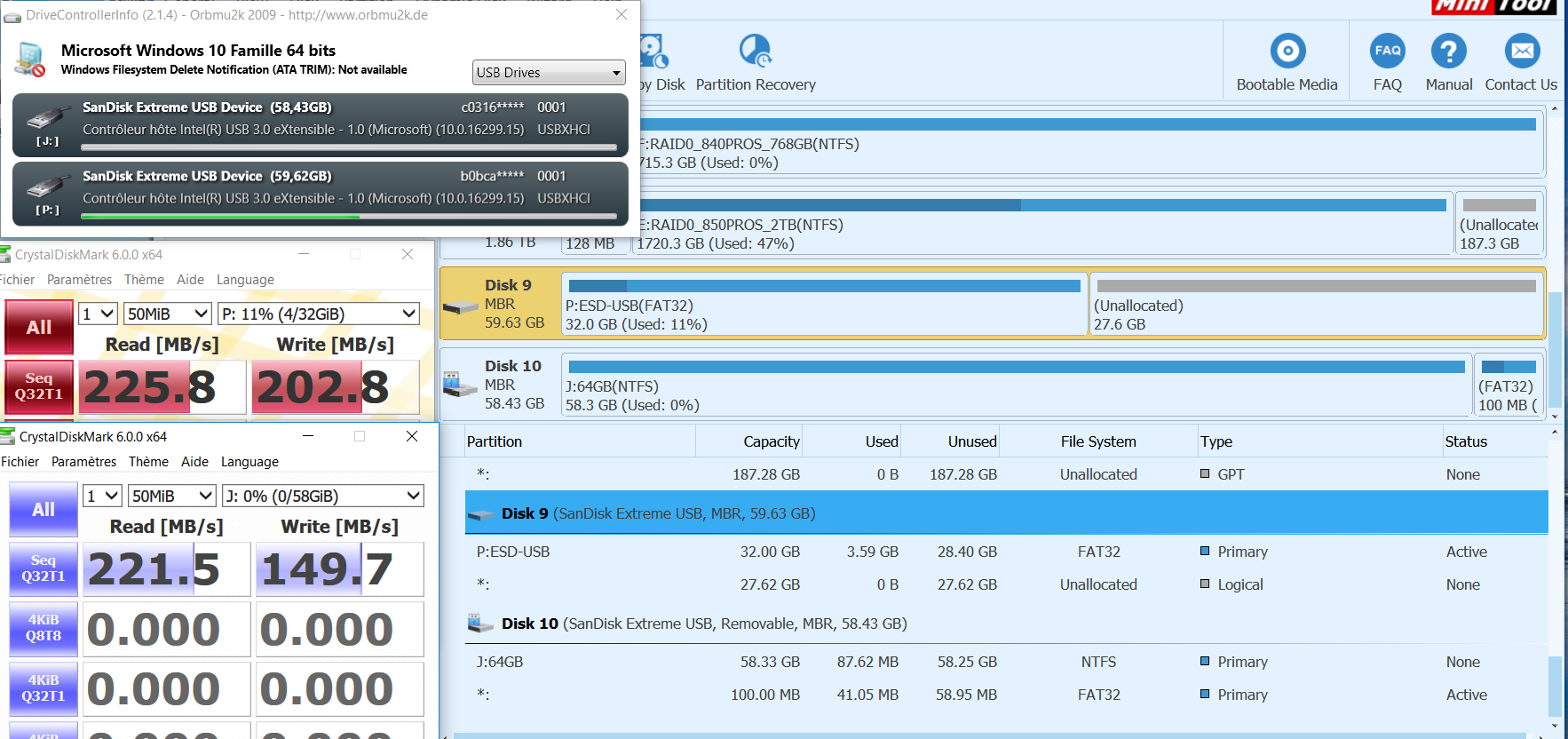This screenshot has width=1568, height=739.
Task: Run the 4KiB Q8T8 test
Action: [x=44, y=628]
